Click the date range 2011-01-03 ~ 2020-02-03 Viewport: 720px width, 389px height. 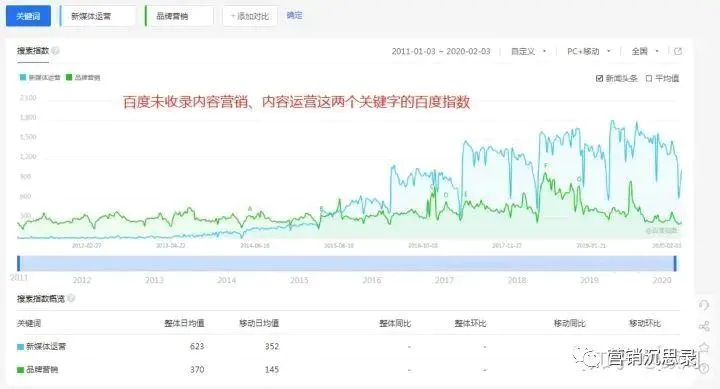[441, 51]
